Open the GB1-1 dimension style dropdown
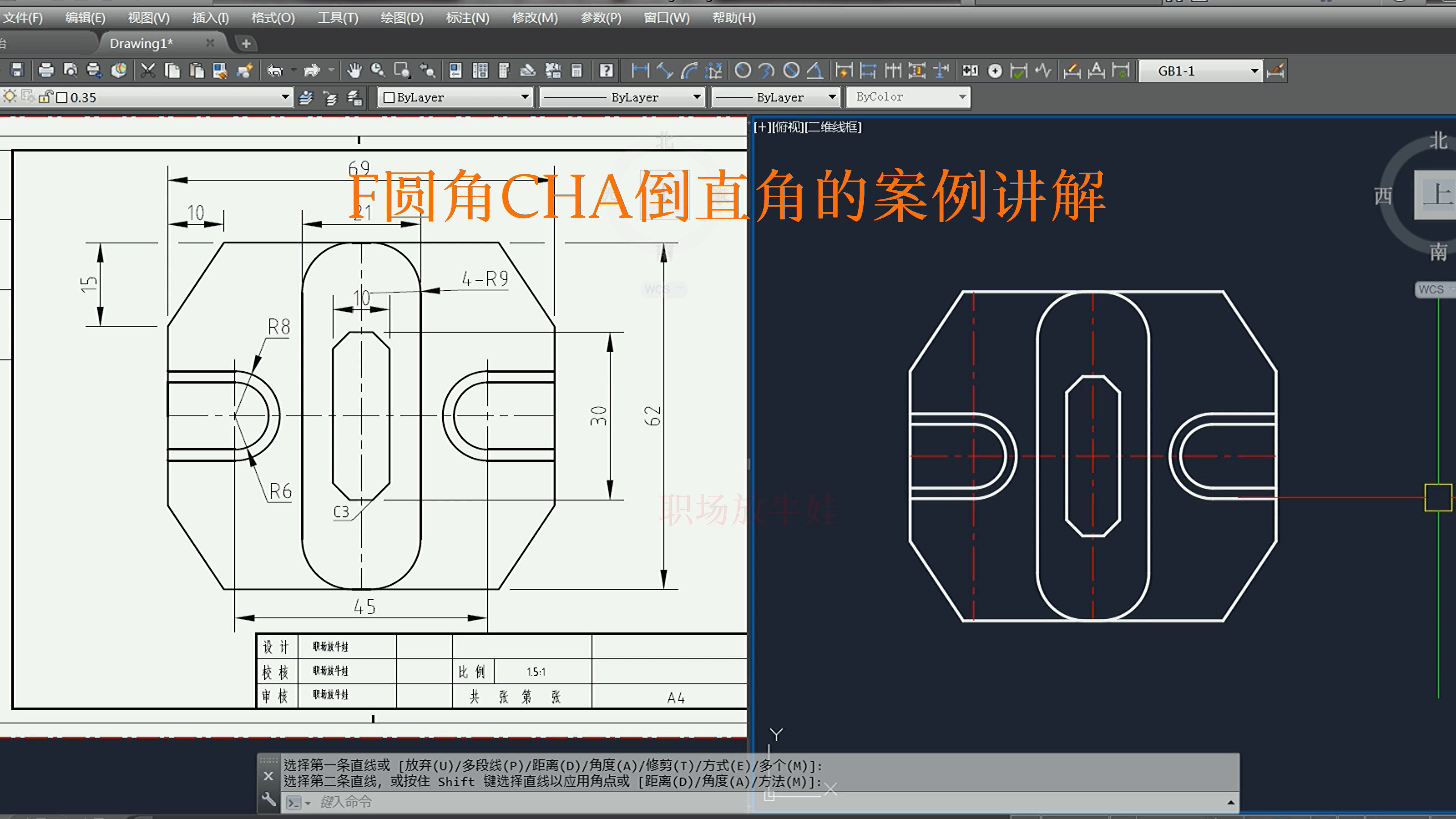Image resolution: width=1456 pixels, height=819 pixels. (x=1254, y=70)
